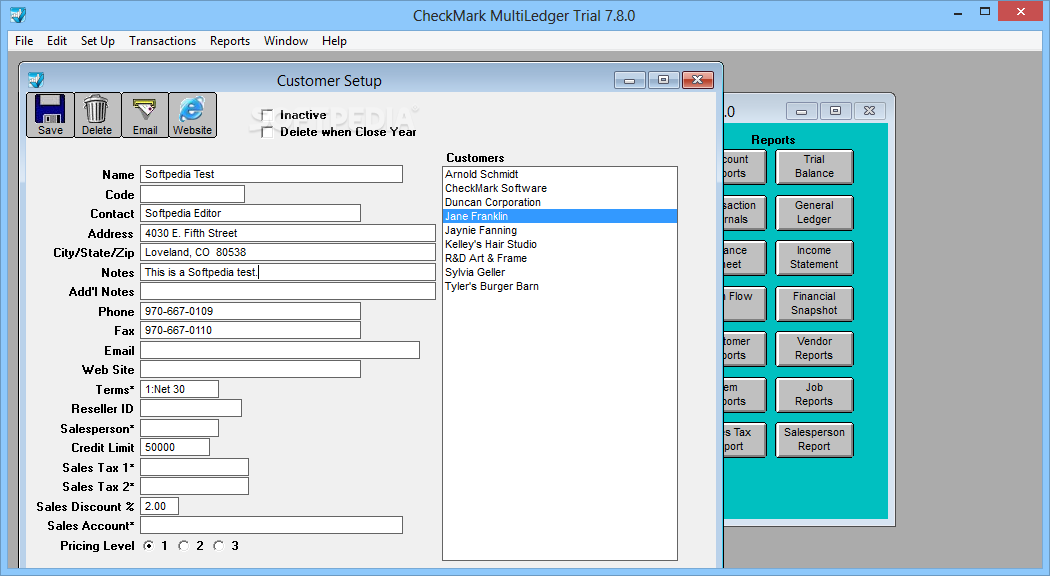This screenshot has width=1050, height=576.
Task: Select Kelley's Hair Studio customer
Action: tap(560, 244)
